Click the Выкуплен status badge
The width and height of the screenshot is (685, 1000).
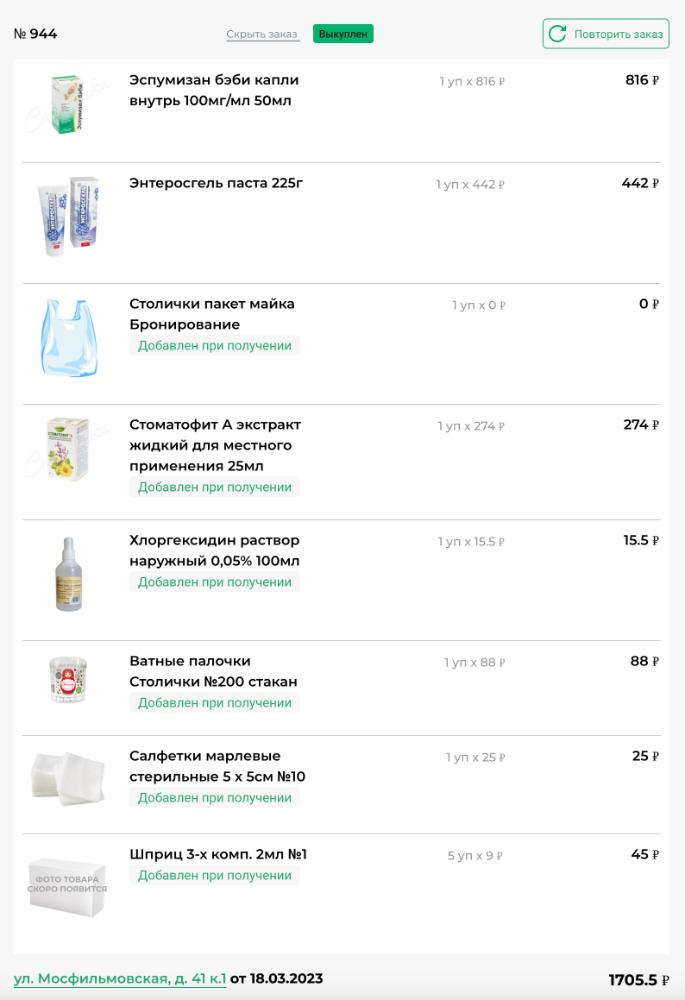pyautogui.click(x=343, y=34)
